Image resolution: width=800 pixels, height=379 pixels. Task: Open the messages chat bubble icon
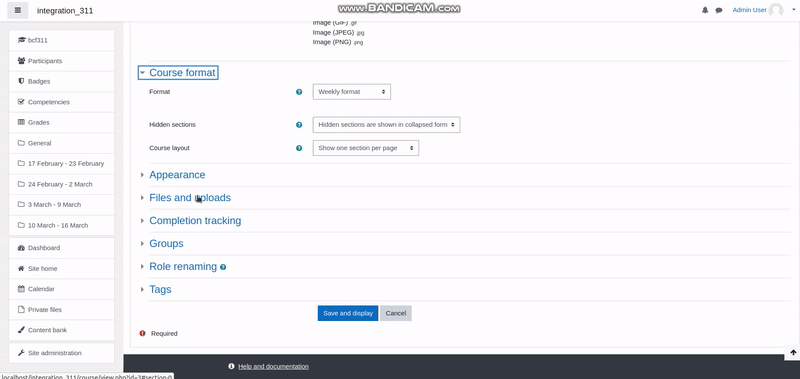click(719, 10)
